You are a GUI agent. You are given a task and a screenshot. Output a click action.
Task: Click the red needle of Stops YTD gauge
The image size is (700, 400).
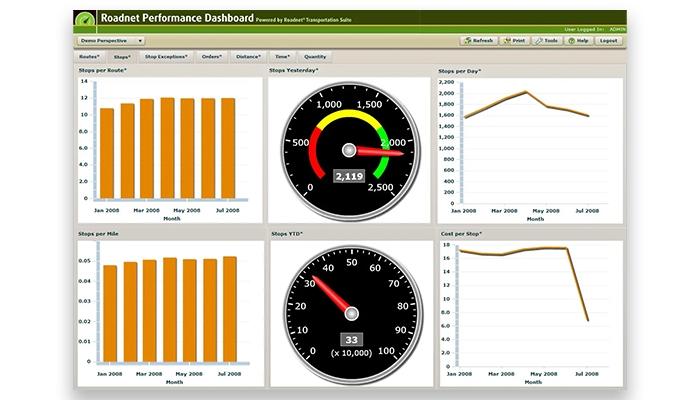(x=330, y=294)
